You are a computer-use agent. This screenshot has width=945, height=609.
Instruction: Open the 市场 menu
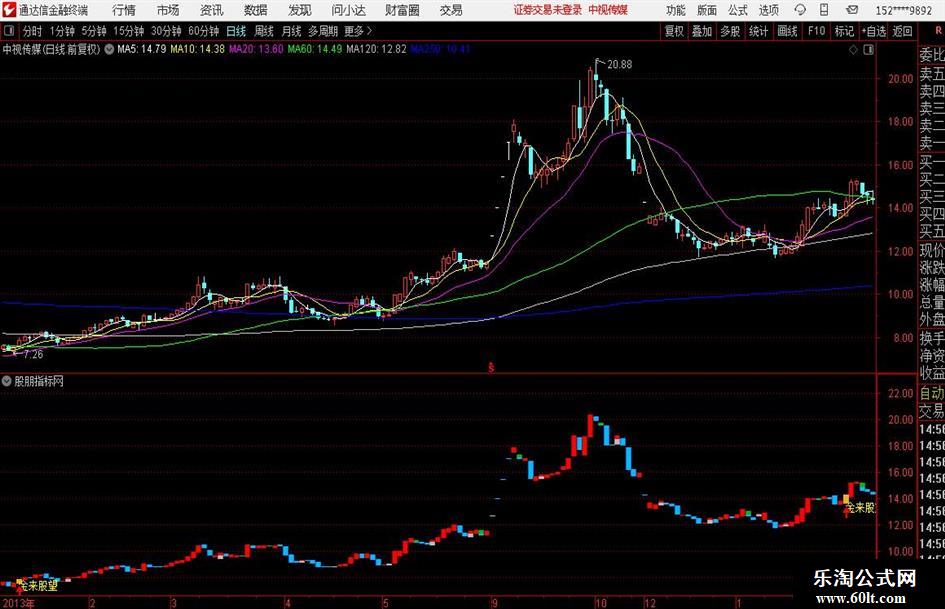168,10
